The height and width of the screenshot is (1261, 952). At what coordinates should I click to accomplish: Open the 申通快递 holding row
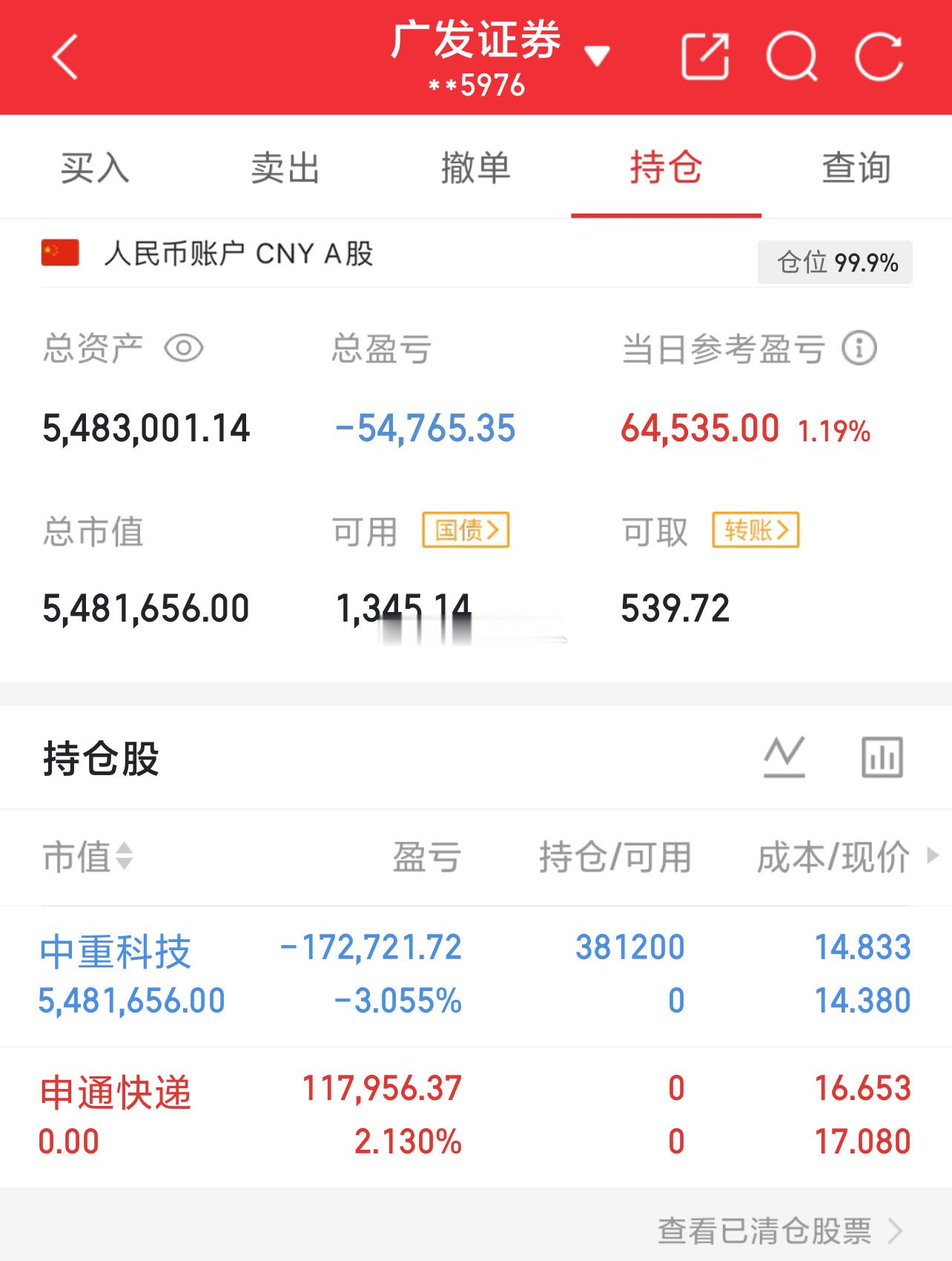click(x=476, y=1117)
